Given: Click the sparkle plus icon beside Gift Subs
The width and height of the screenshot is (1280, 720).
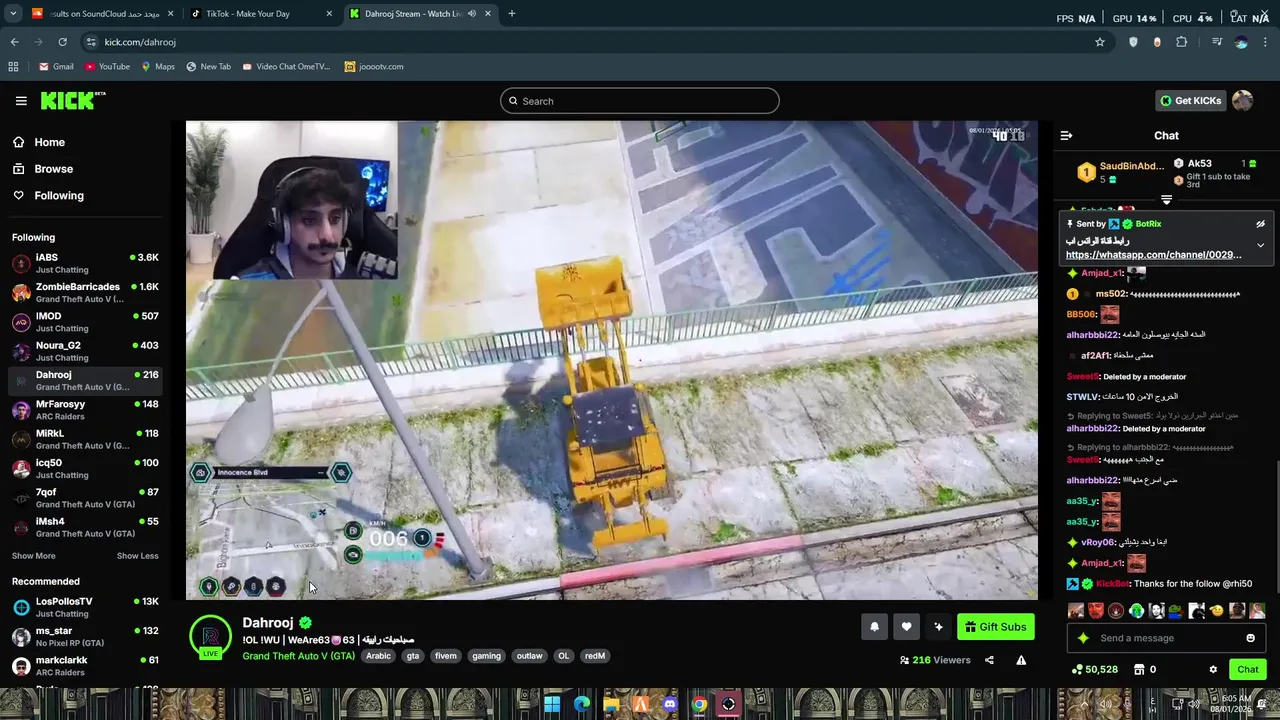Looking at the screenshot, I should point(938,627).
